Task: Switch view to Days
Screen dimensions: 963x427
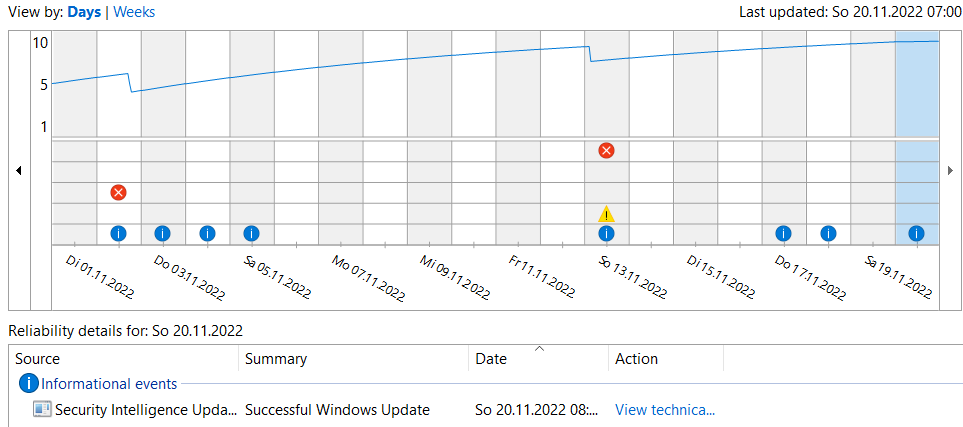Action: point(85,12)
